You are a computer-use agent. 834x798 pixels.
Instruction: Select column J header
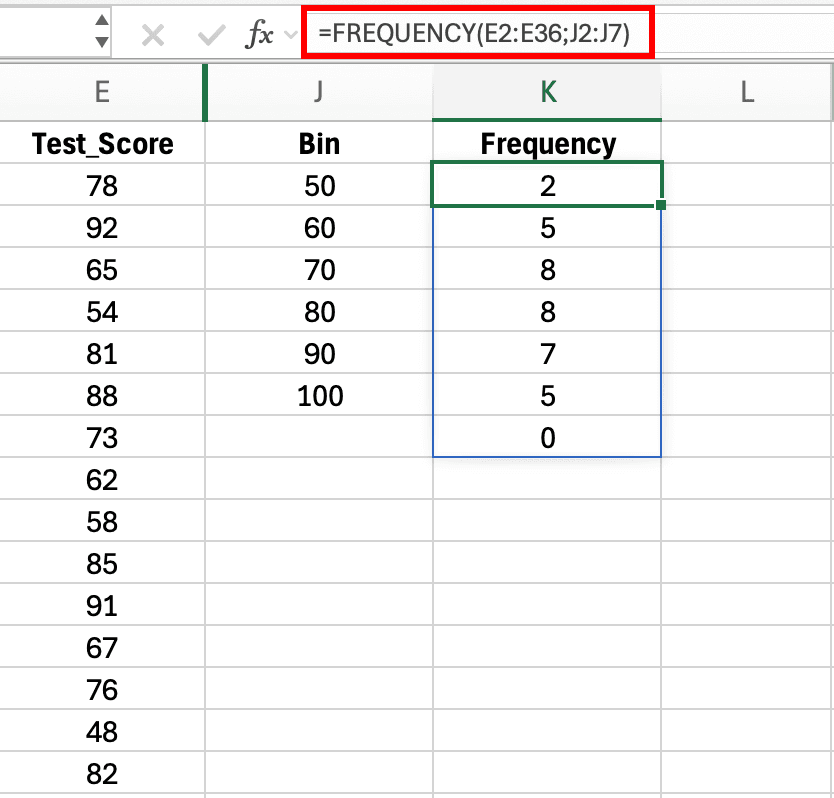318,91
